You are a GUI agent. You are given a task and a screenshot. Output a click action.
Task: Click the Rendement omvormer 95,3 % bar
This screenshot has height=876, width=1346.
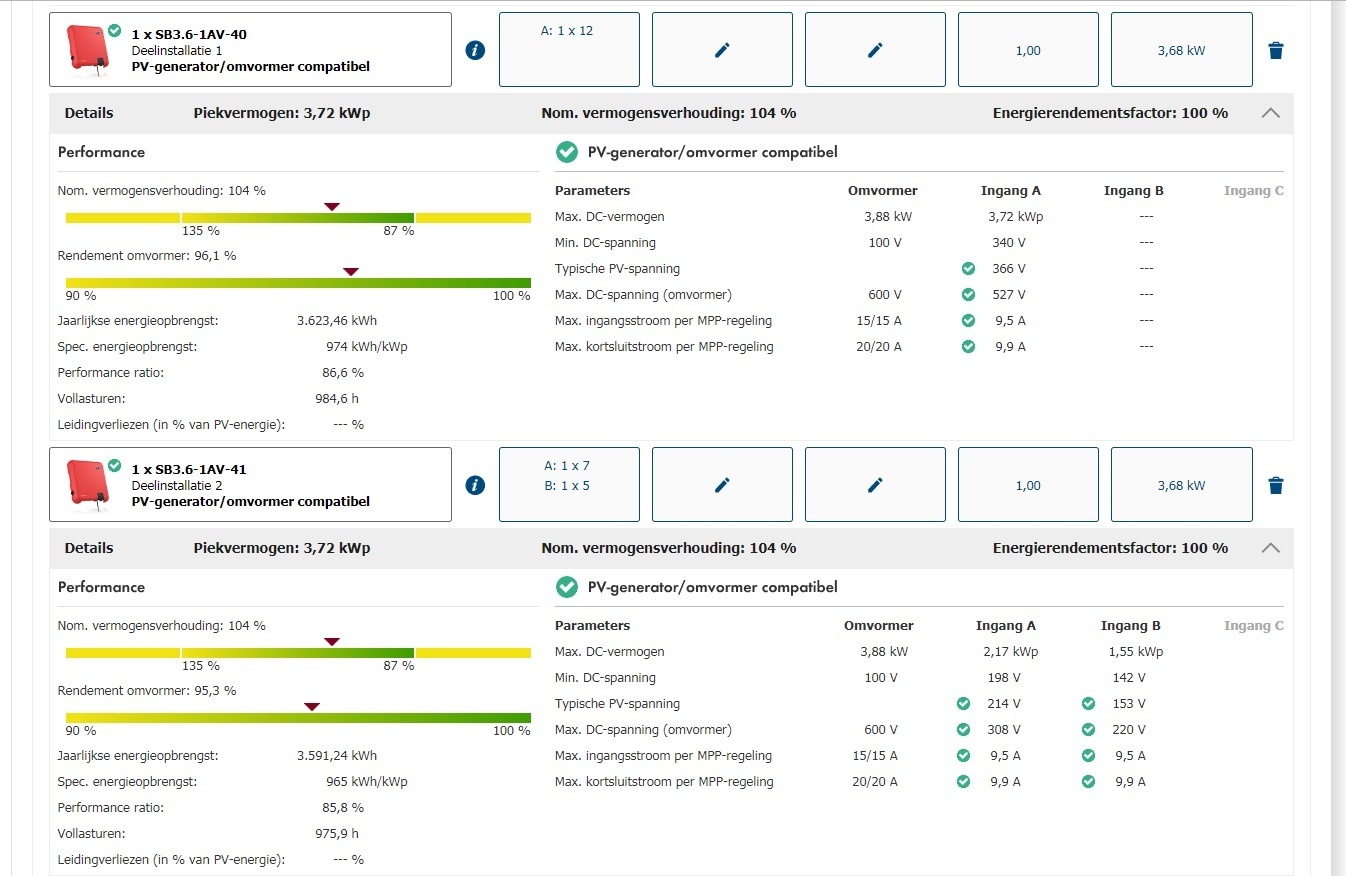pyautogui.click(x=298, y=717)
